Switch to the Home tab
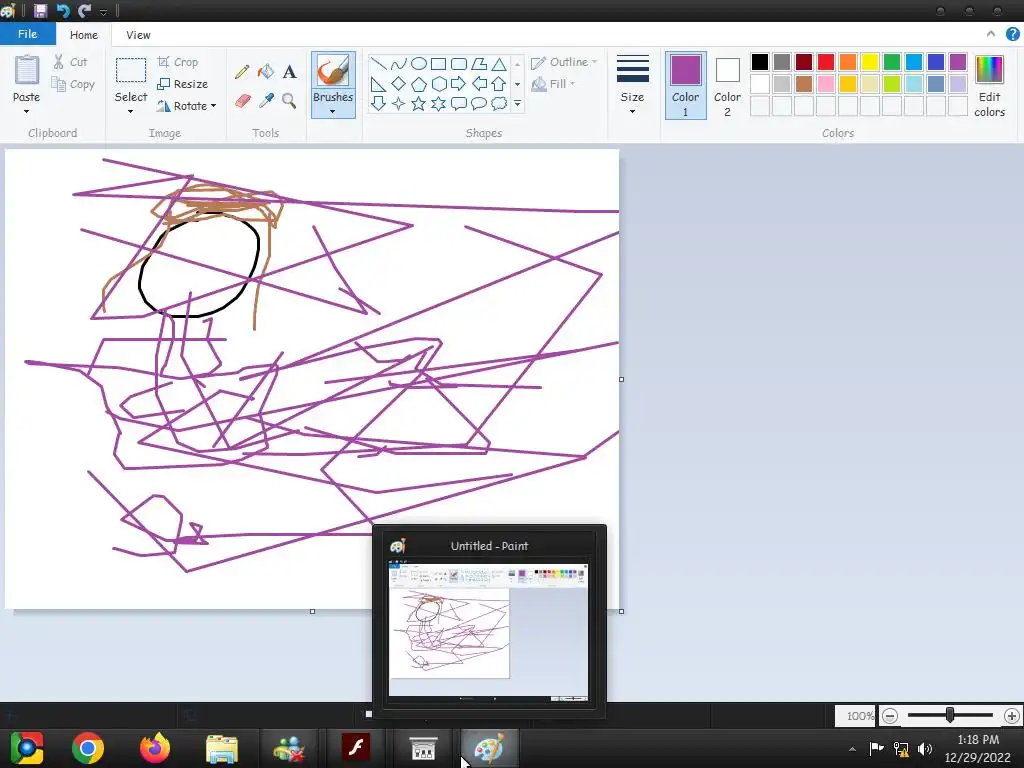The width and height of the screenshot is (1024, 768). click(84, 35)
